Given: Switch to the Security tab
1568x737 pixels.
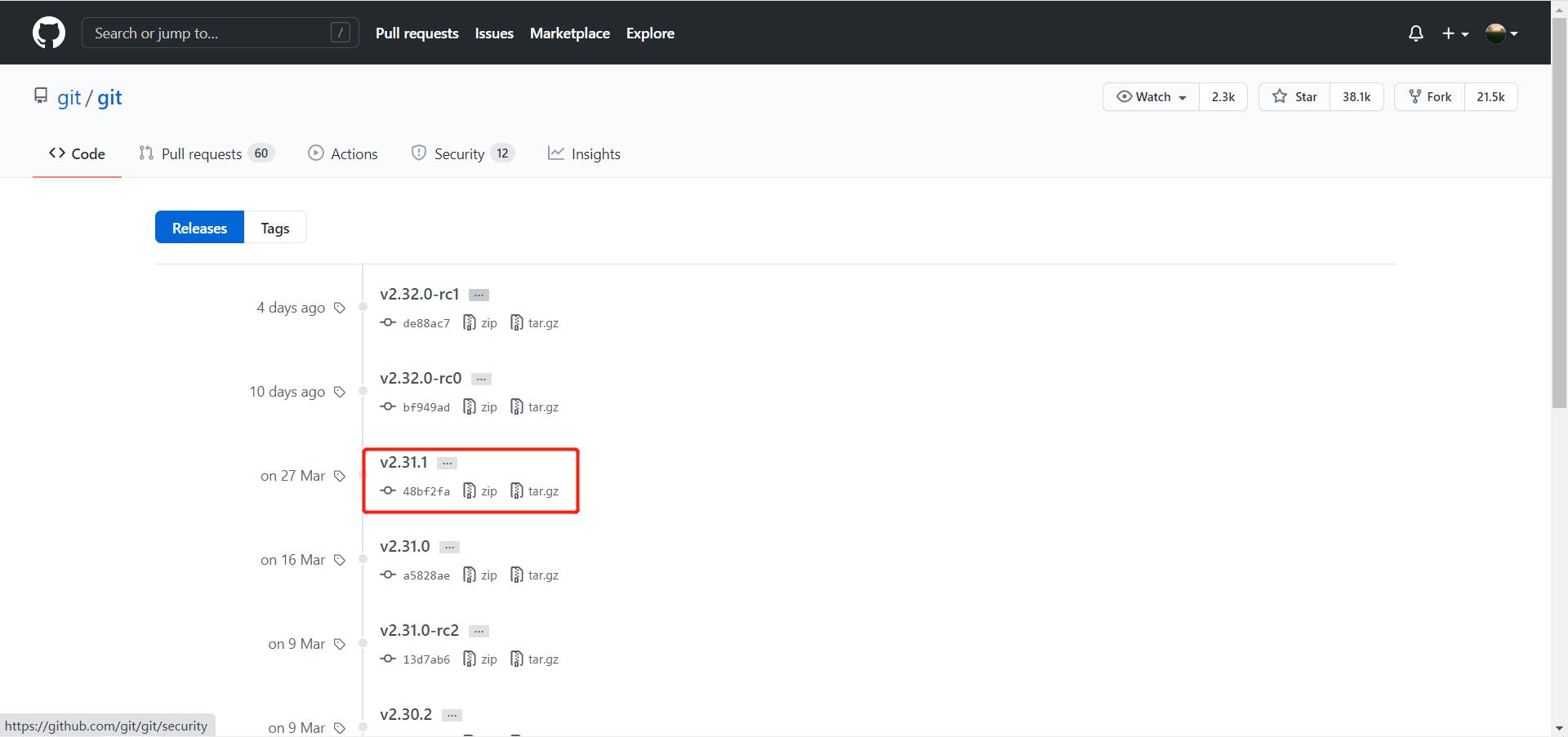Looking at the screenshot, I should (x=463, y=153).
